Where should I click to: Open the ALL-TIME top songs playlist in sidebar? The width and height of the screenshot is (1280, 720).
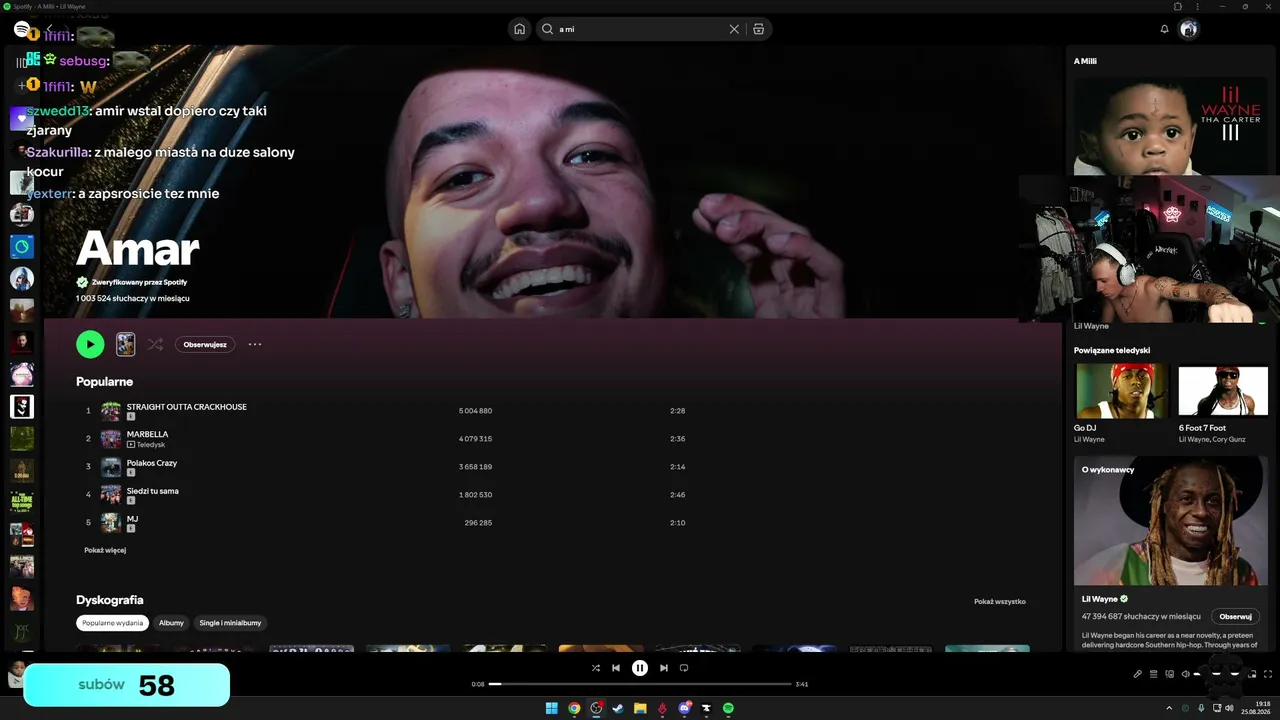(22, 502)
